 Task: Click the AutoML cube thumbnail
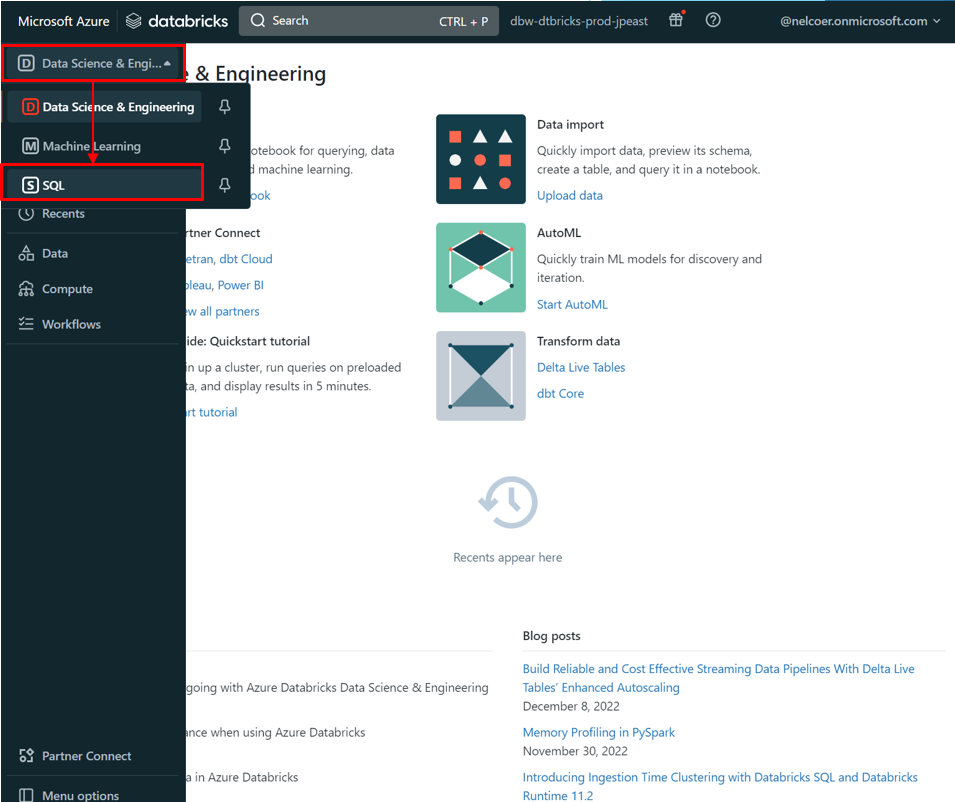(481, 267)
